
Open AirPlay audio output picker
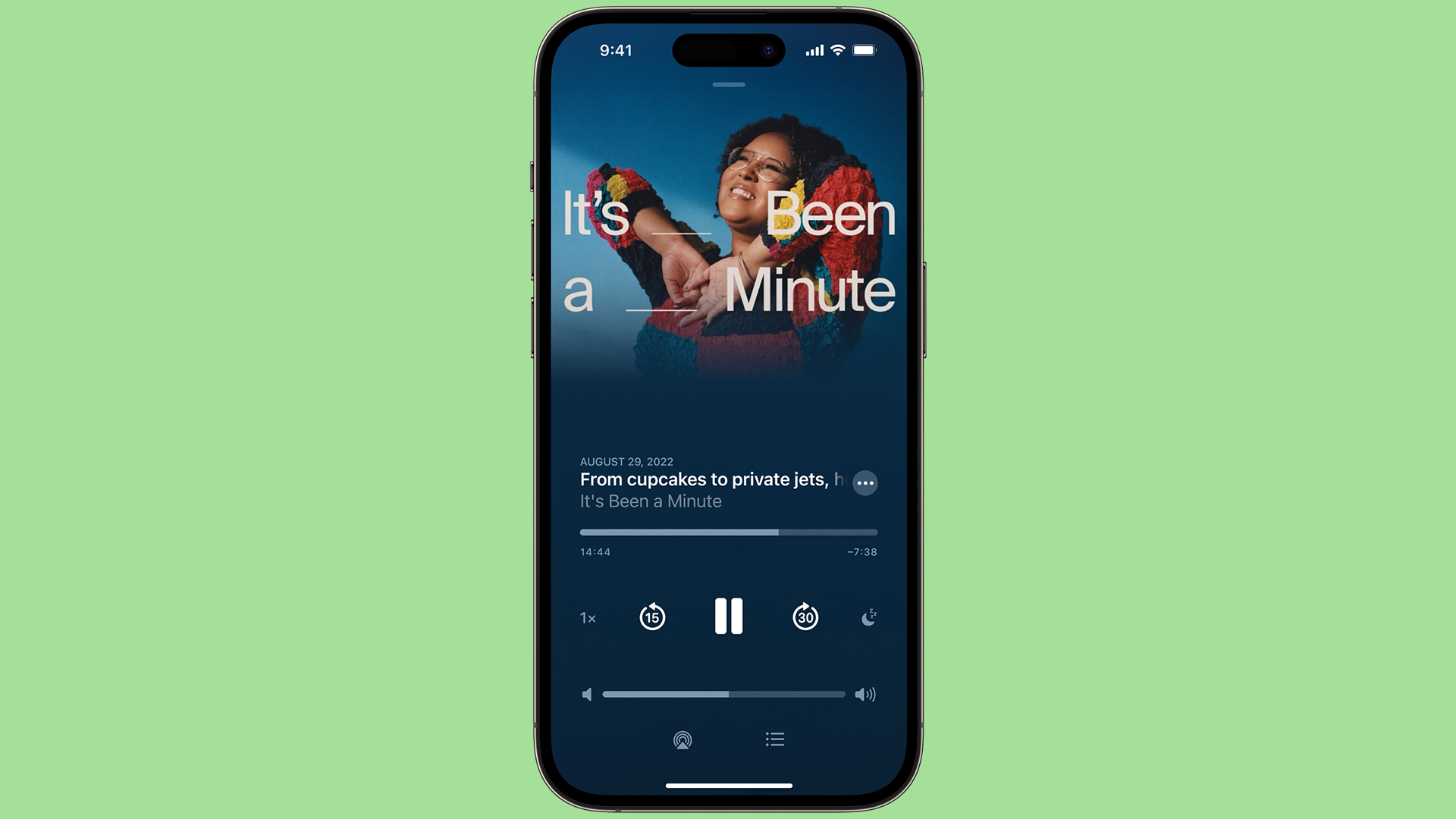coord(684,740)
